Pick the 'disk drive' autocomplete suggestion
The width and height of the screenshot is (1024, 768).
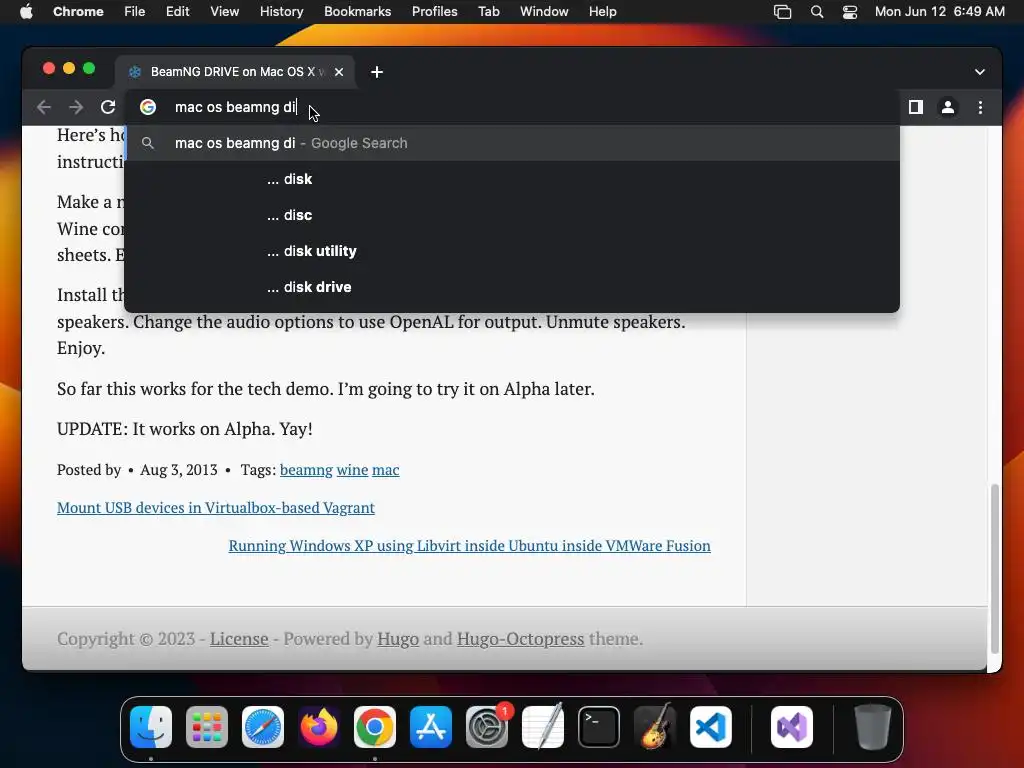pos(512,287)
